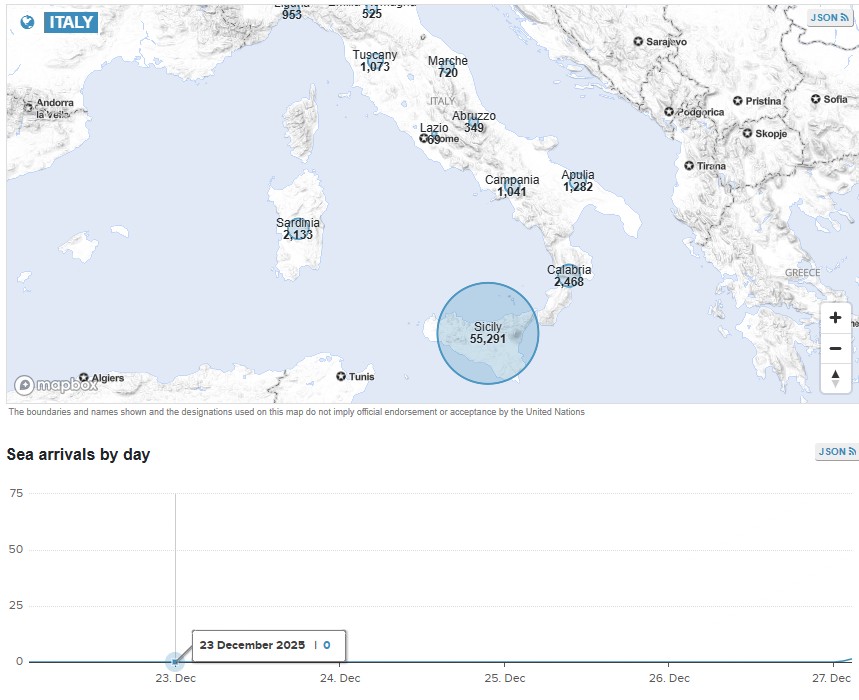859x700 pixels.
Task: Click the globe icon beside ITALY label
Action: 27,22
